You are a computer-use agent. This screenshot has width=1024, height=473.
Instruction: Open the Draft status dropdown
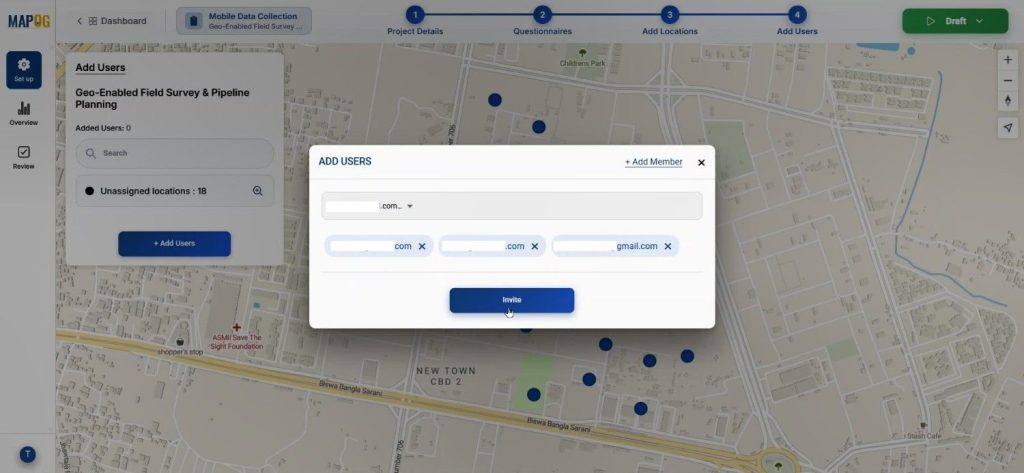tap(955, 21)
